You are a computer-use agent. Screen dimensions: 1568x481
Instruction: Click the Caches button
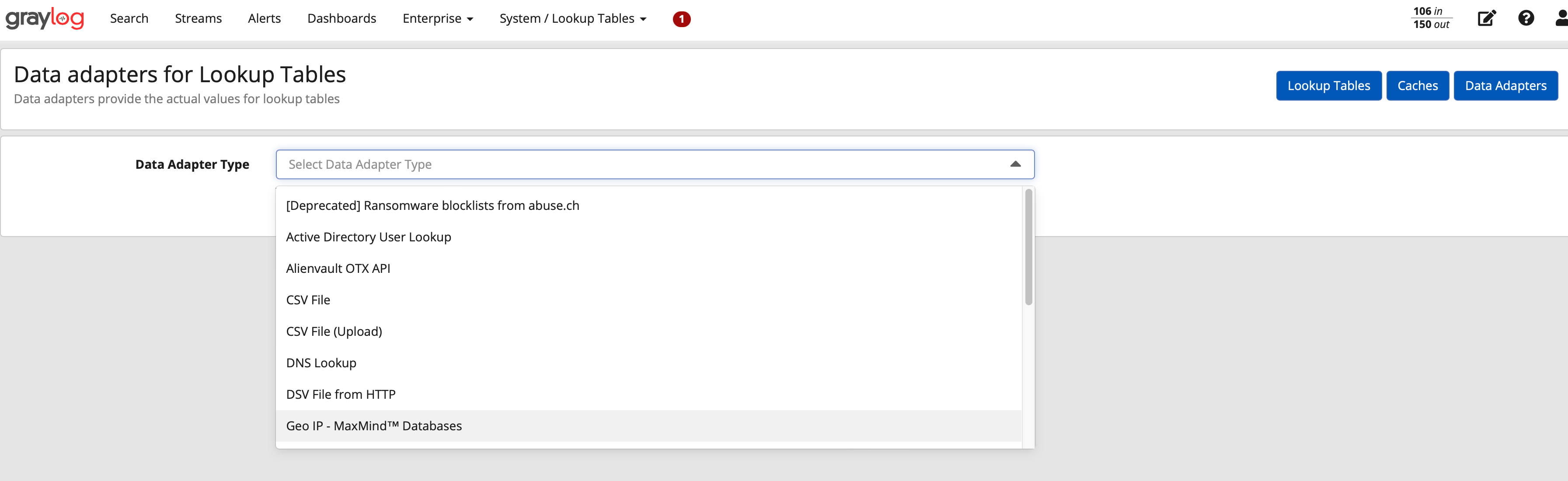1418,85
